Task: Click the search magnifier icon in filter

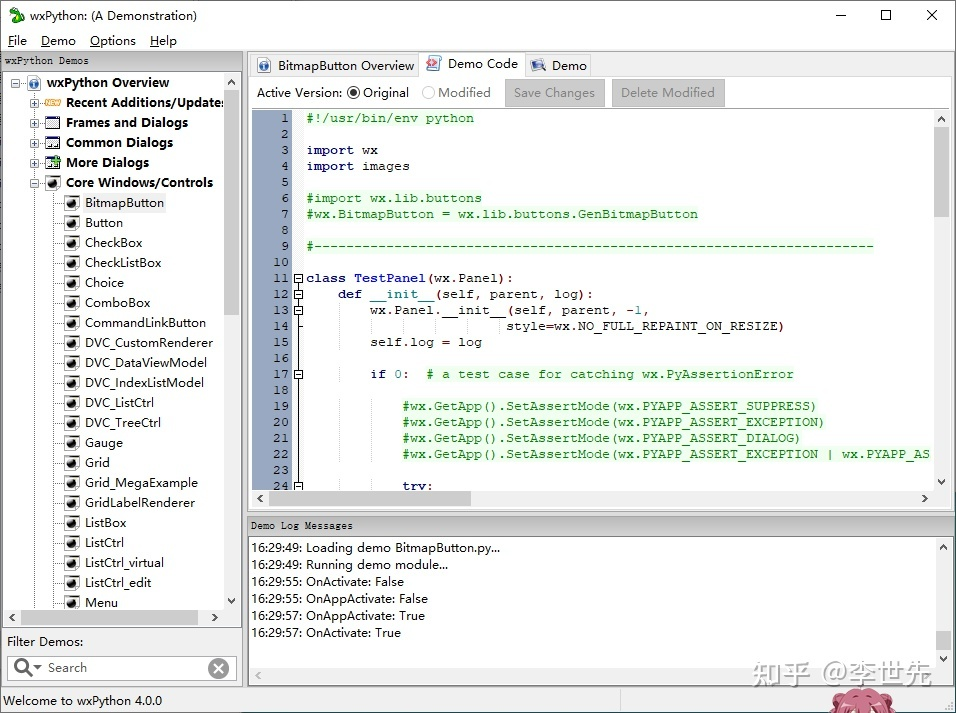Action: [22, 667]
